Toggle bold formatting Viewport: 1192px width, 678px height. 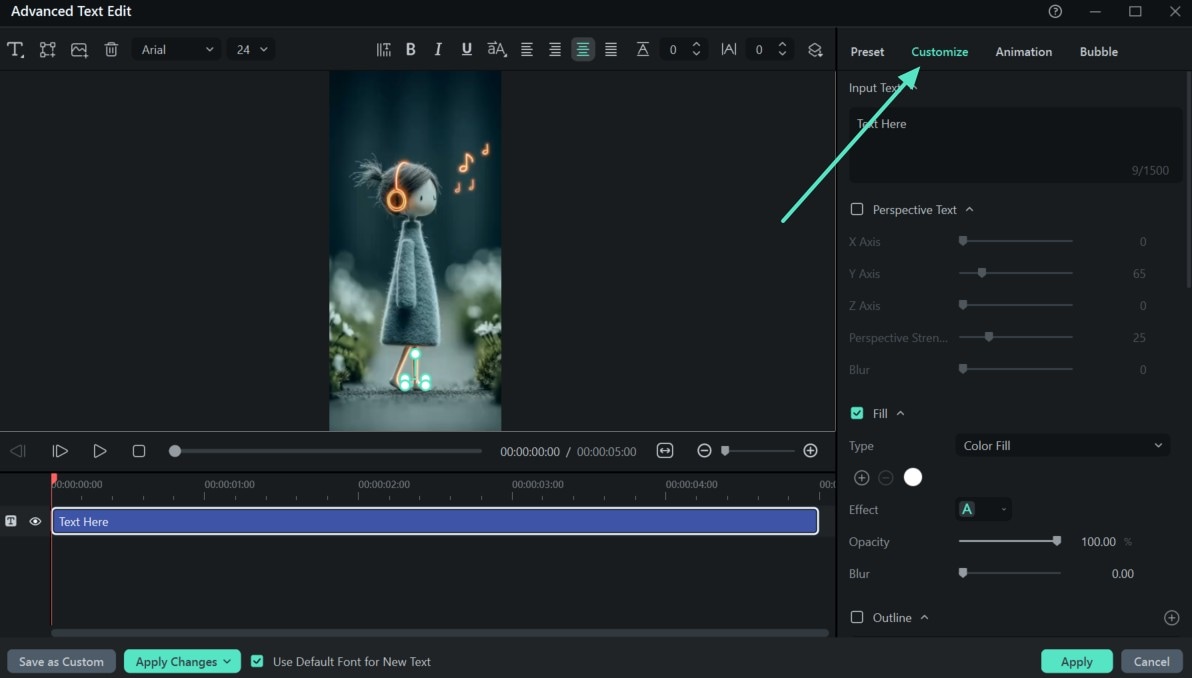pos(411,49)
